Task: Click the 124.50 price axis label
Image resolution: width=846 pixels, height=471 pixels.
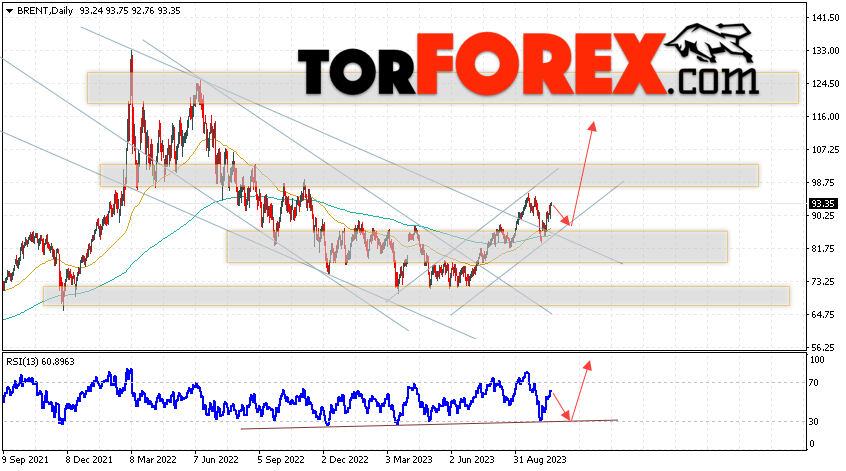Action: [825, 83]
